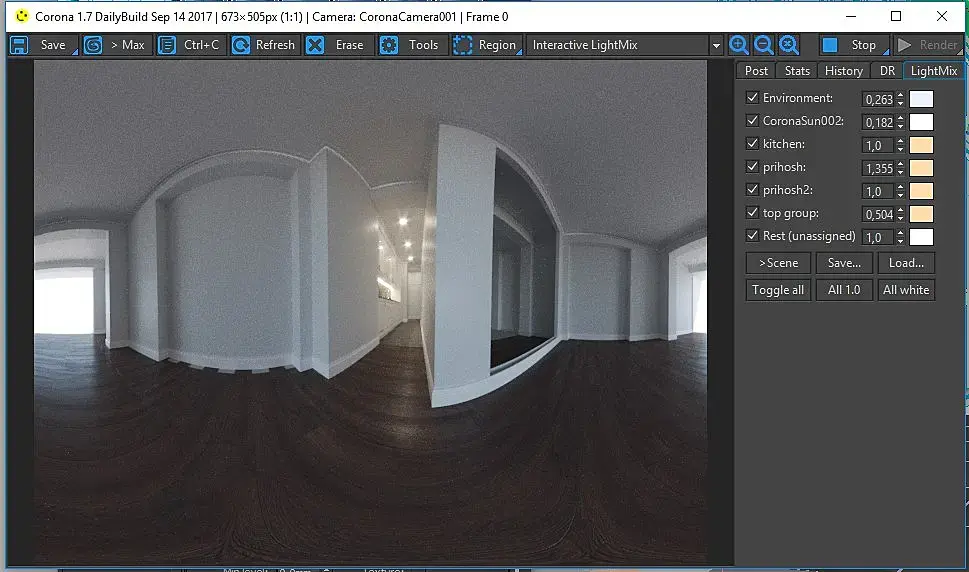Screen dimensions: 969x572
Task: Open the Environment color swatch
Action: 921,99
